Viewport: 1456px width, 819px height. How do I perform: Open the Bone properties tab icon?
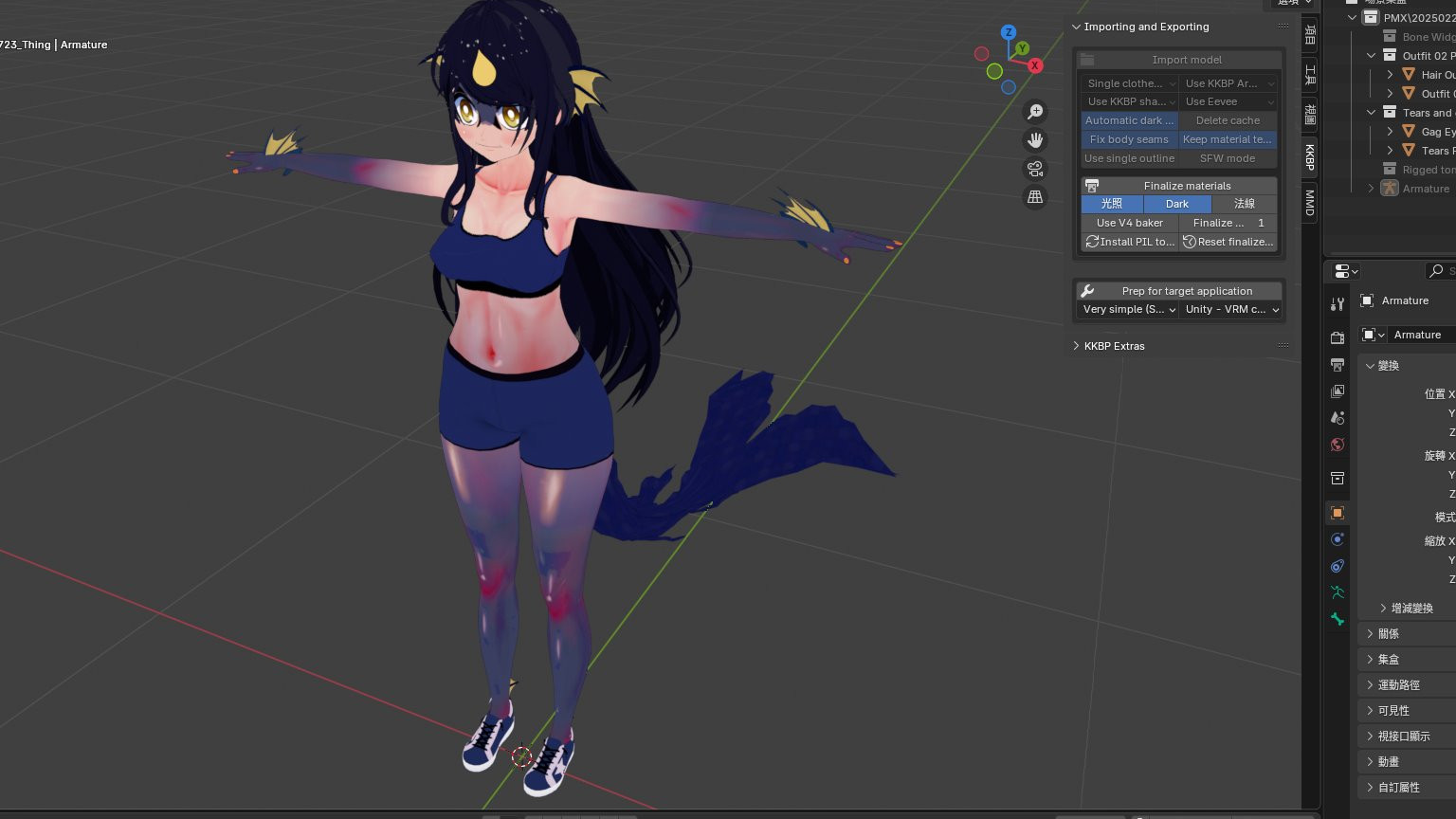pyautogui.click(x=1338, y=619)
